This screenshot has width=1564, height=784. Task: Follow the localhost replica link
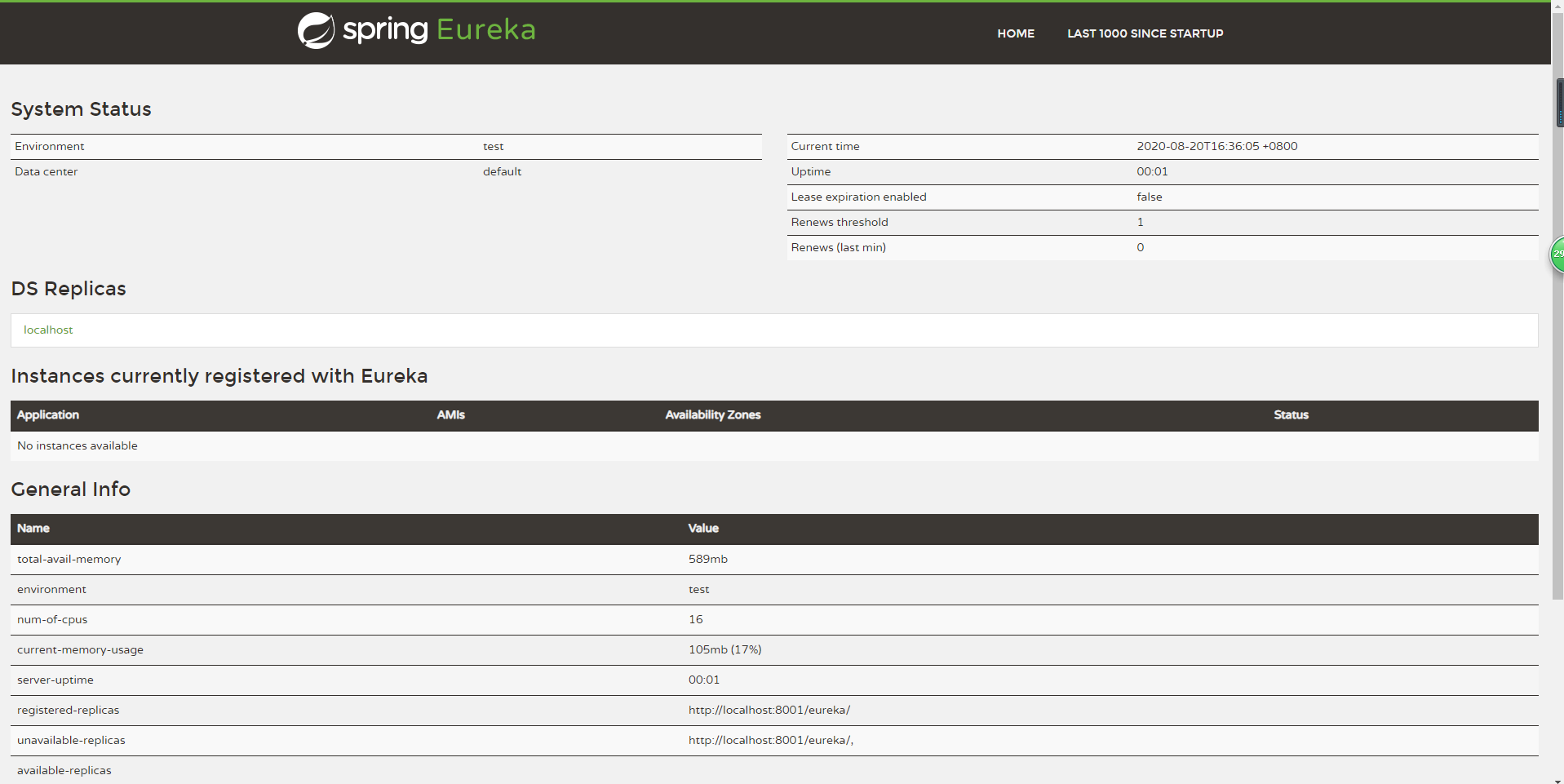(48, 330)
